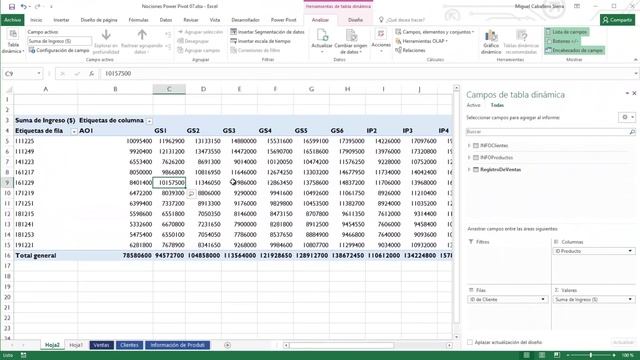Viewport: 640px width, 360px height.
Task: Open Relaciones dialog
Action: pyautogui.click(x=410, y=50)
